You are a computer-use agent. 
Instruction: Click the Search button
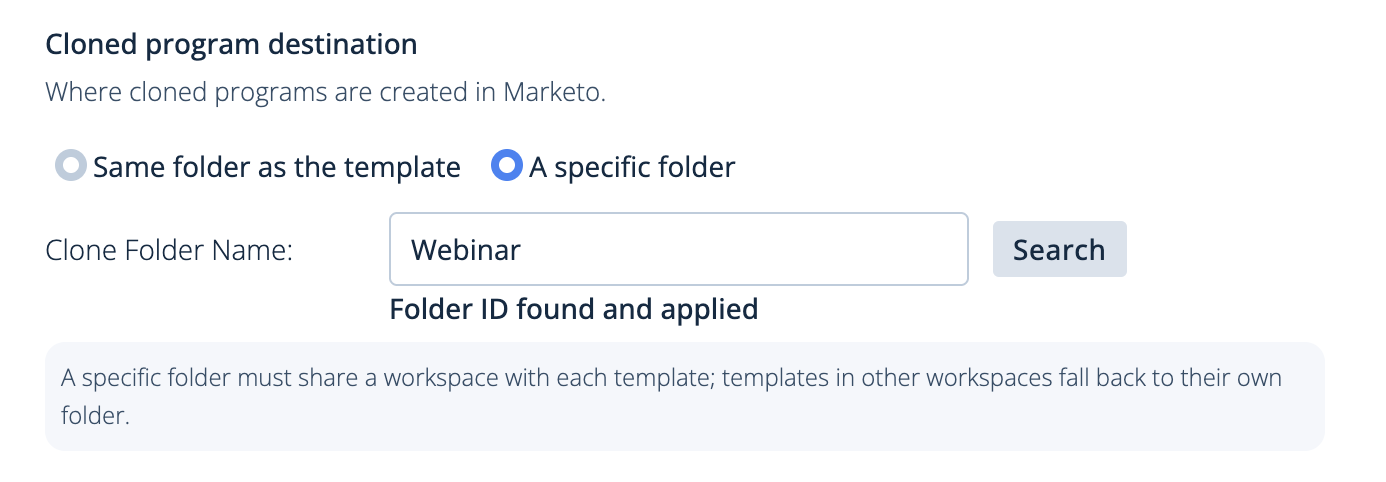1059,249
